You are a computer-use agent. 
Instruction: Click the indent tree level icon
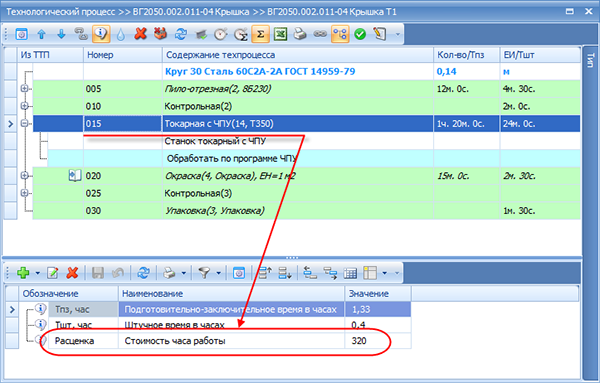coord(330,273)
